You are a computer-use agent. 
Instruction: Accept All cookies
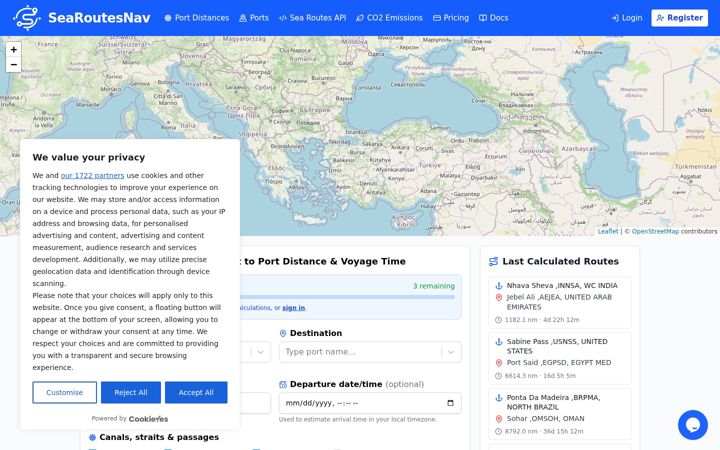point(196,393)
